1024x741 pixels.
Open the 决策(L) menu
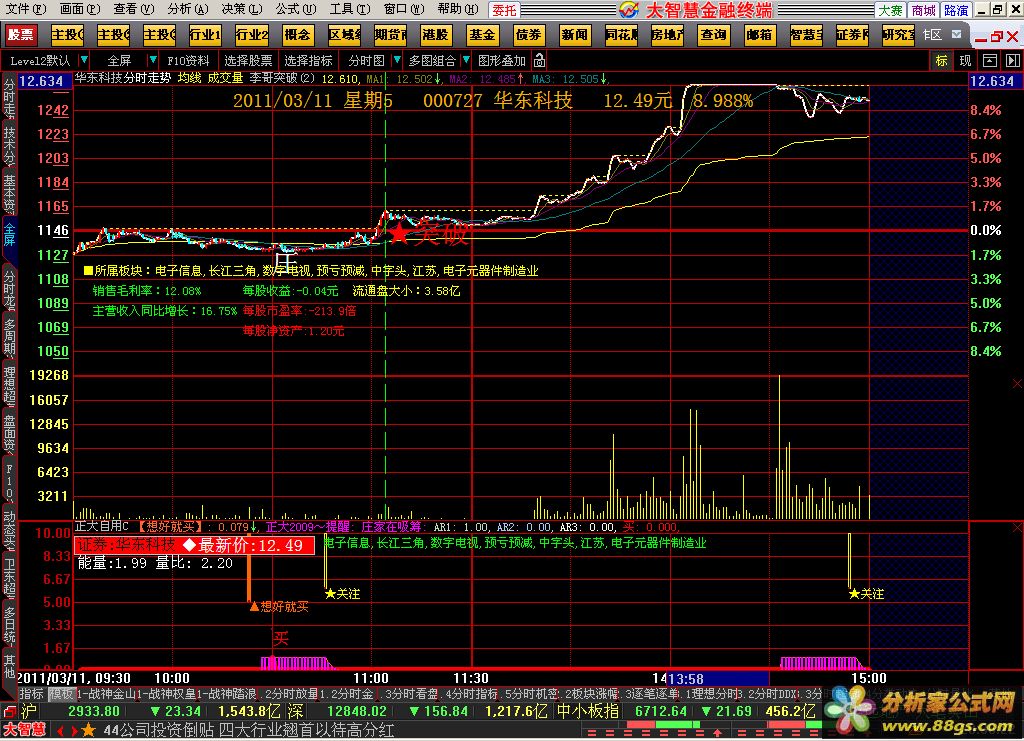[242, 9]
